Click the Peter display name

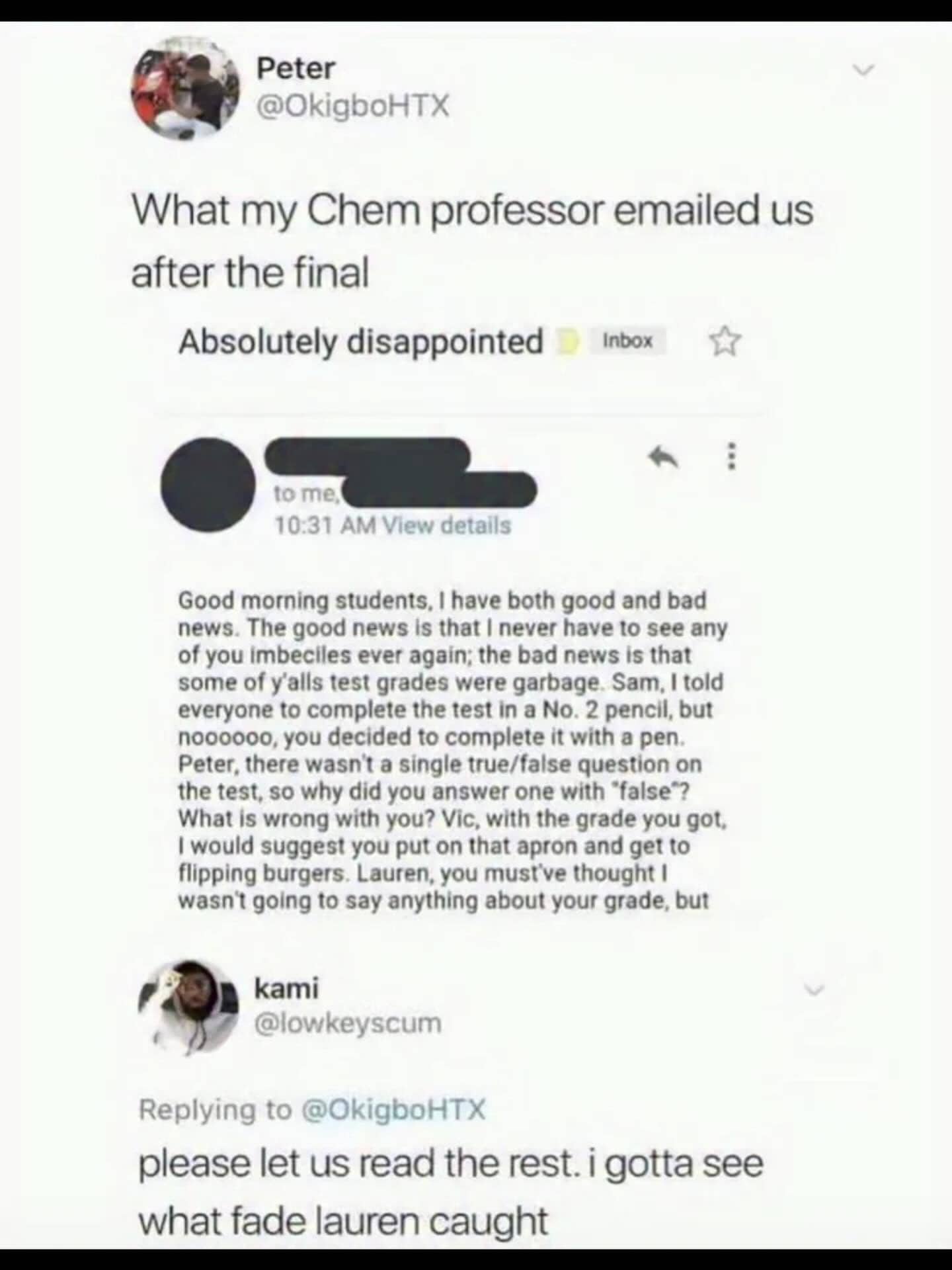(x=296, y=69)
